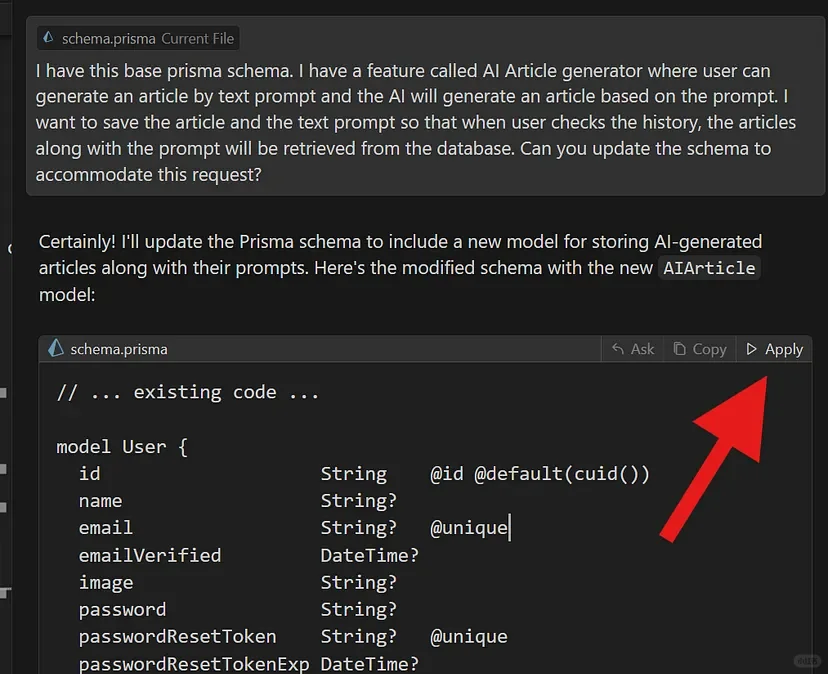Click the AIArticle inline code tag
828x674 pixels.
click(x=710, y=268)
